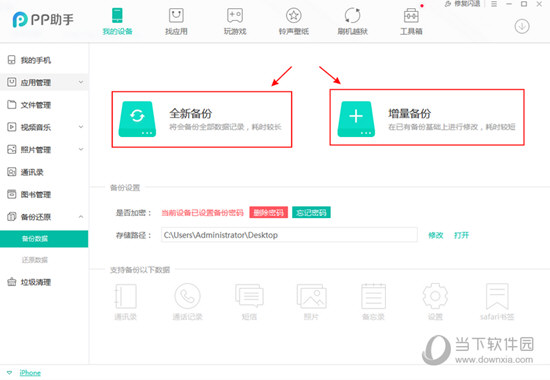Image resolution: width=550 pixels, height=380 pixels.
Task: Open the hamburger menu icon in the title bar
Action: (494, 4)
